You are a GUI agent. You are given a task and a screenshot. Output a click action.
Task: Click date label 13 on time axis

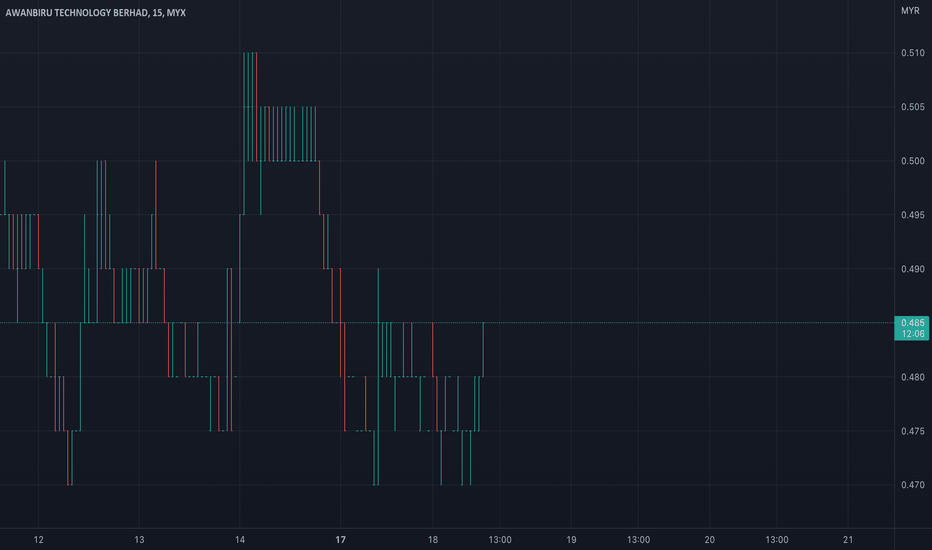tap(139, 540)
